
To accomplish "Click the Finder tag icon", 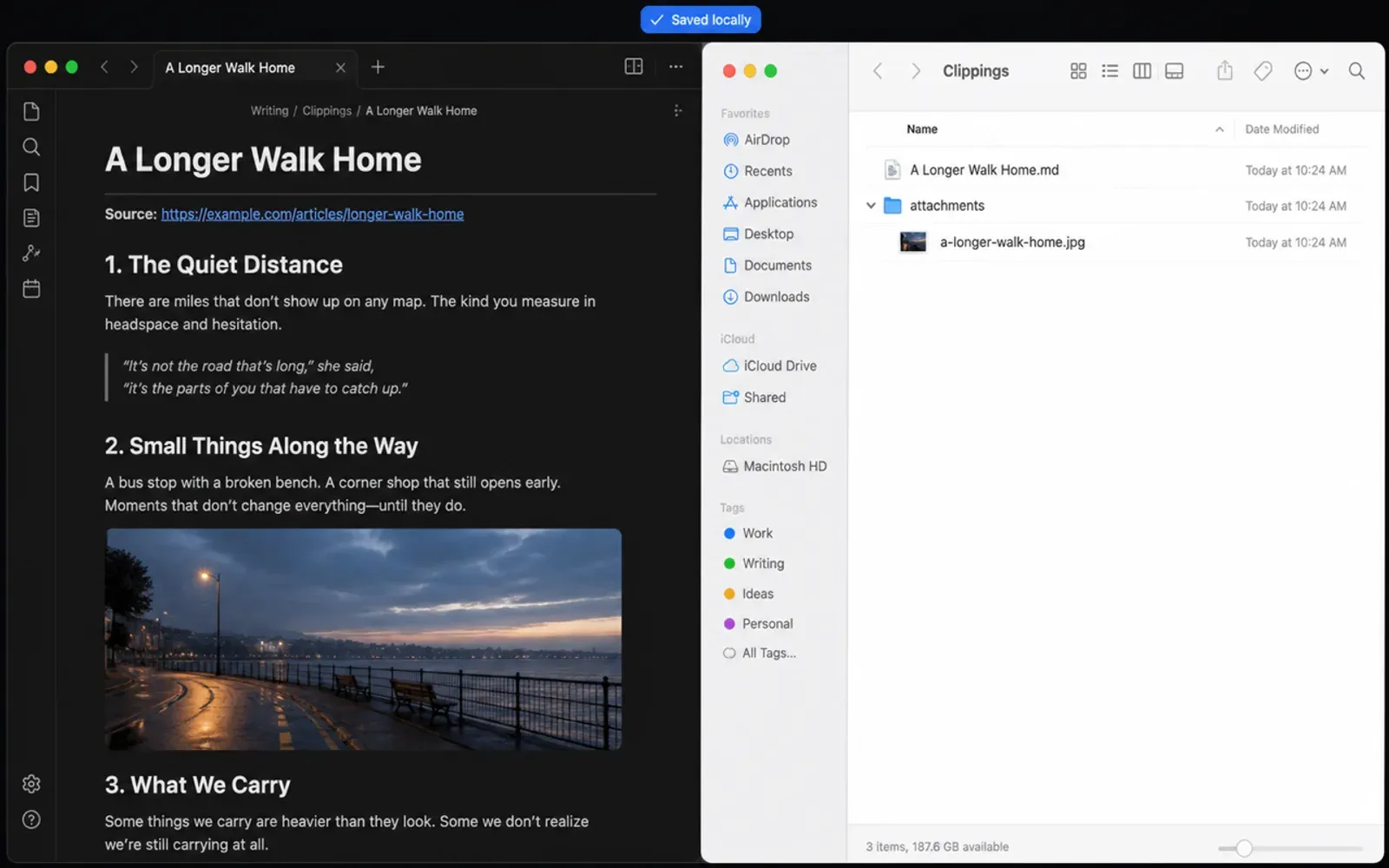I will (x=1263, y=71).
